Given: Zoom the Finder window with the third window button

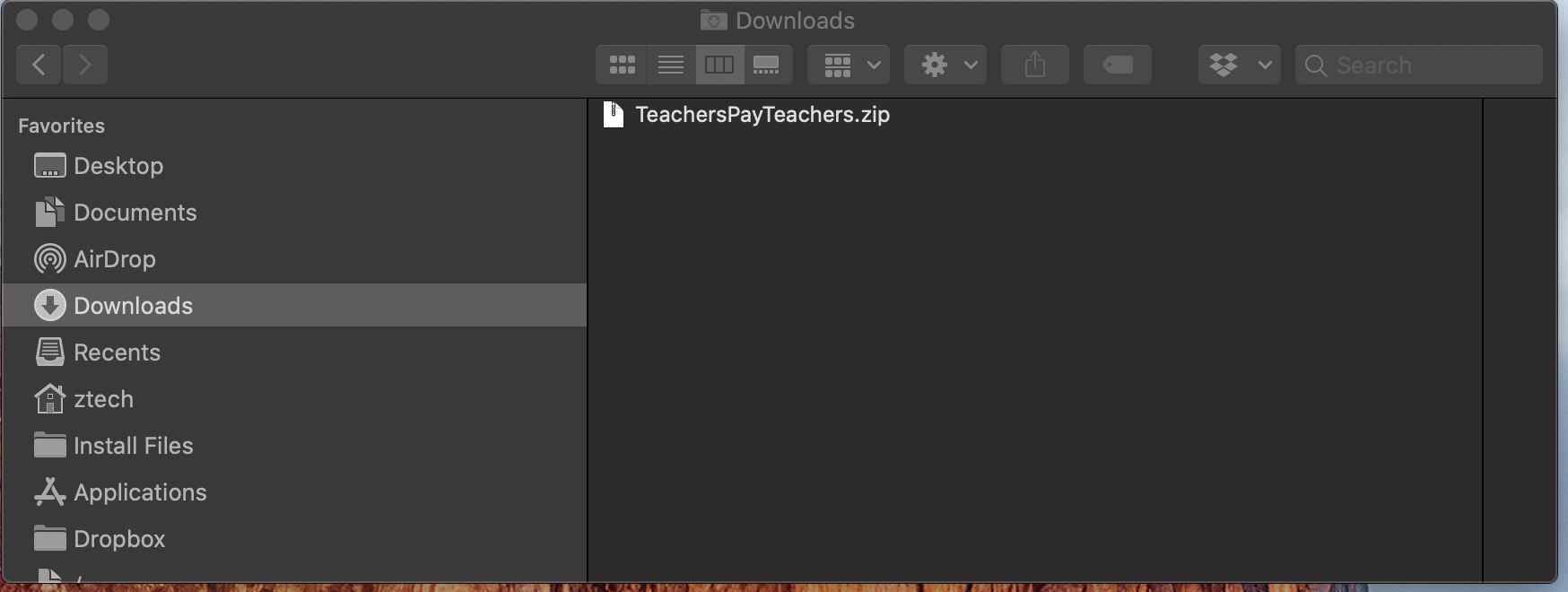Looking at the screenshot, I should click(99, 20).
